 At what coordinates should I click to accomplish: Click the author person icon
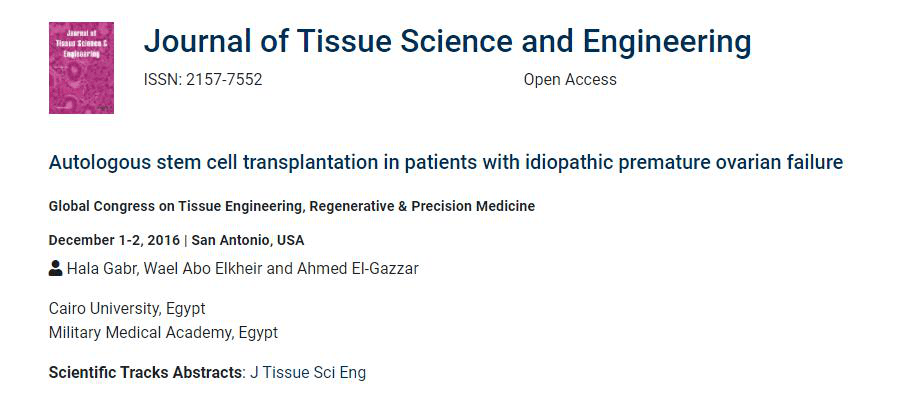coord(55,268)
